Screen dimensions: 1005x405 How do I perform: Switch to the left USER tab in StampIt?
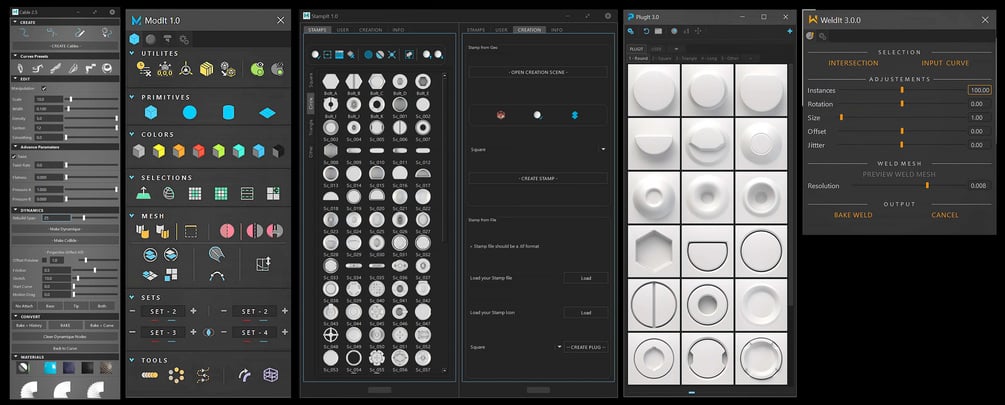pyautogui.click(x=343, y=30)
